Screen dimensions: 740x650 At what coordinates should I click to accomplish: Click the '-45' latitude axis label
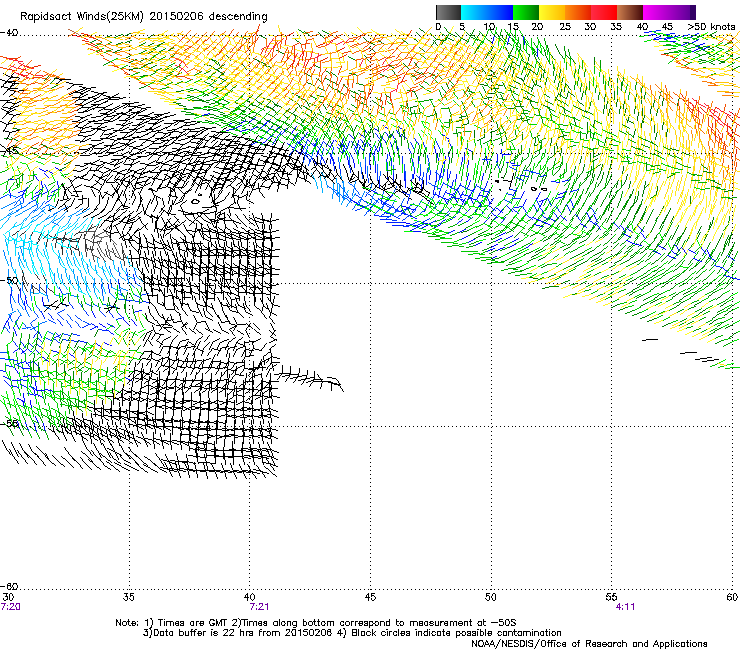pos(9,151)
